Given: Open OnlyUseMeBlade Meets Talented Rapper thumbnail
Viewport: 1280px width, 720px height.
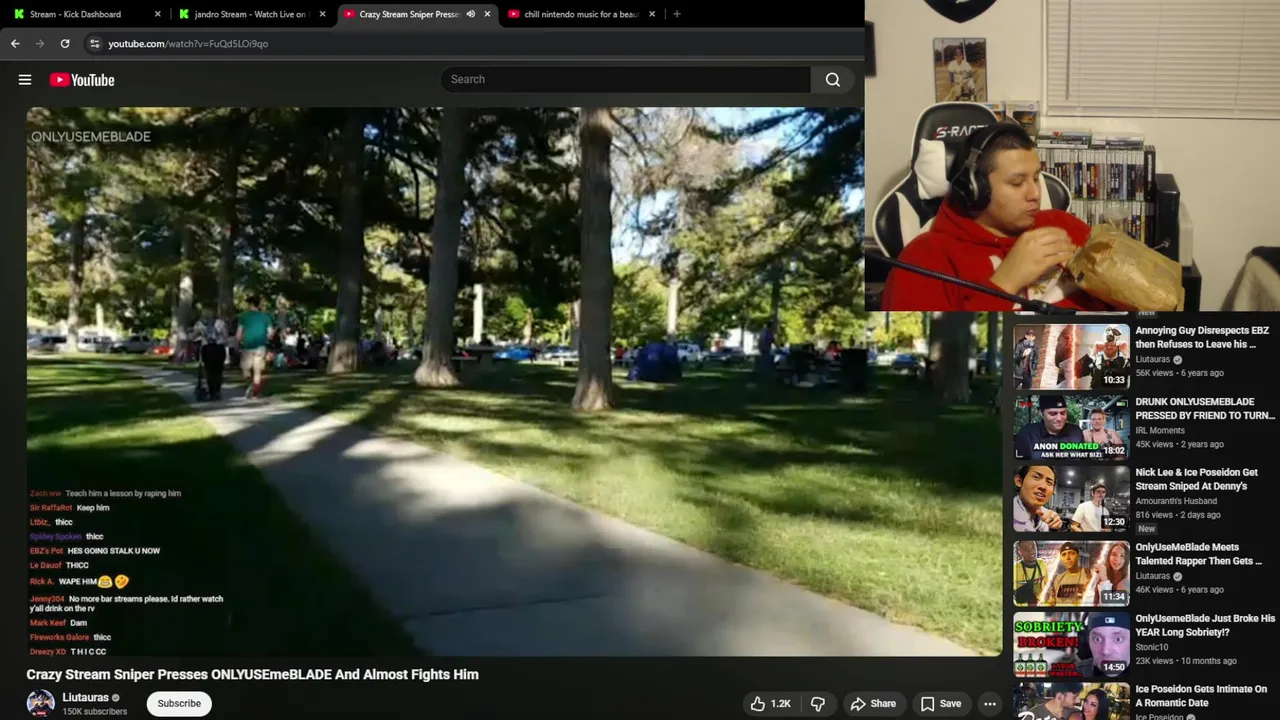Looking at the screenshot, I should click(1071, 573).
